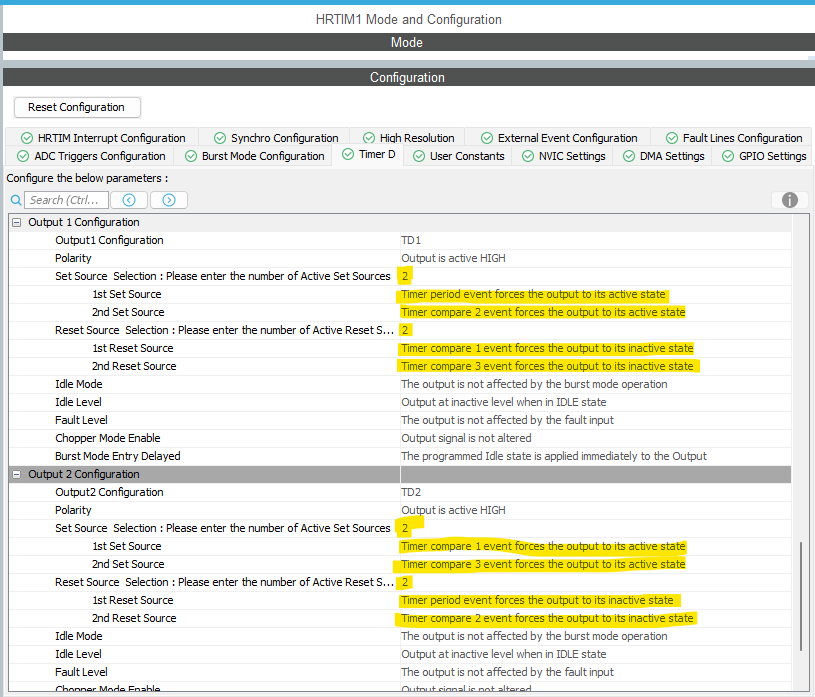Click the vertical scrollbar thumb
The width and height of the screenshot is (815, 697).
(x=801, y=597)
